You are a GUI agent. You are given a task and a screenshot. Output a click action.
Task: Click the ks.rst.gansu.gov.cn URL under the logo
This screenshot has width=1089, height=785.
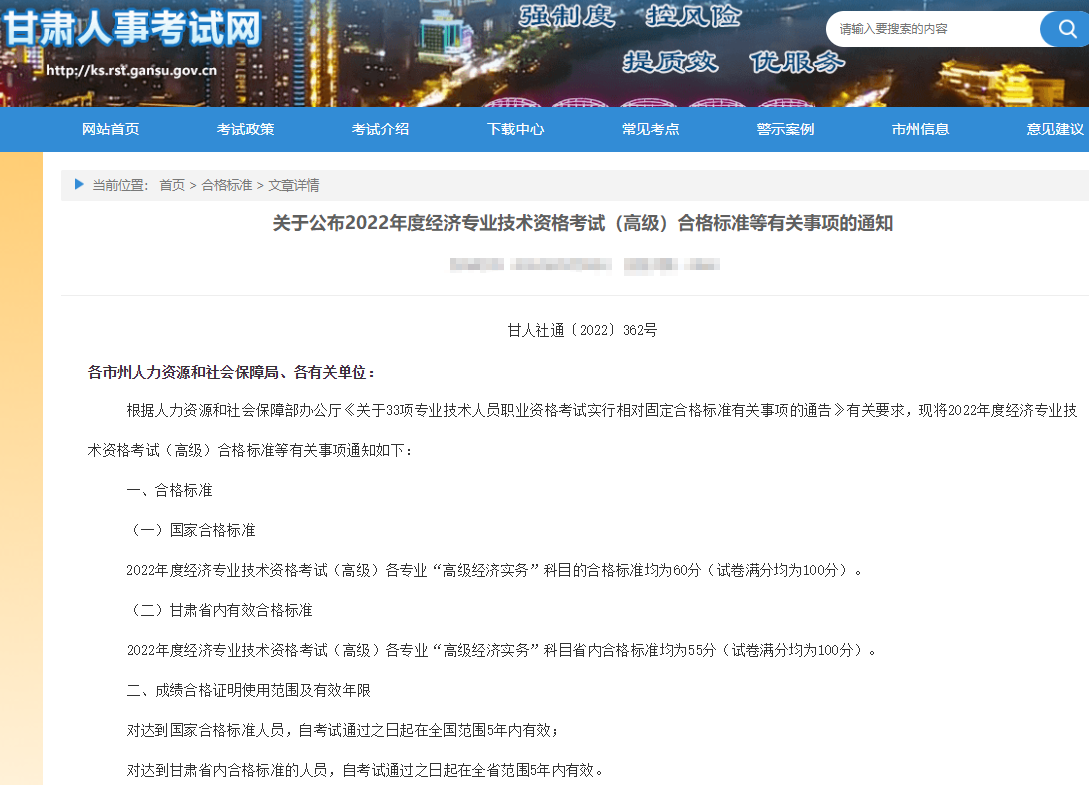[131, 71]
